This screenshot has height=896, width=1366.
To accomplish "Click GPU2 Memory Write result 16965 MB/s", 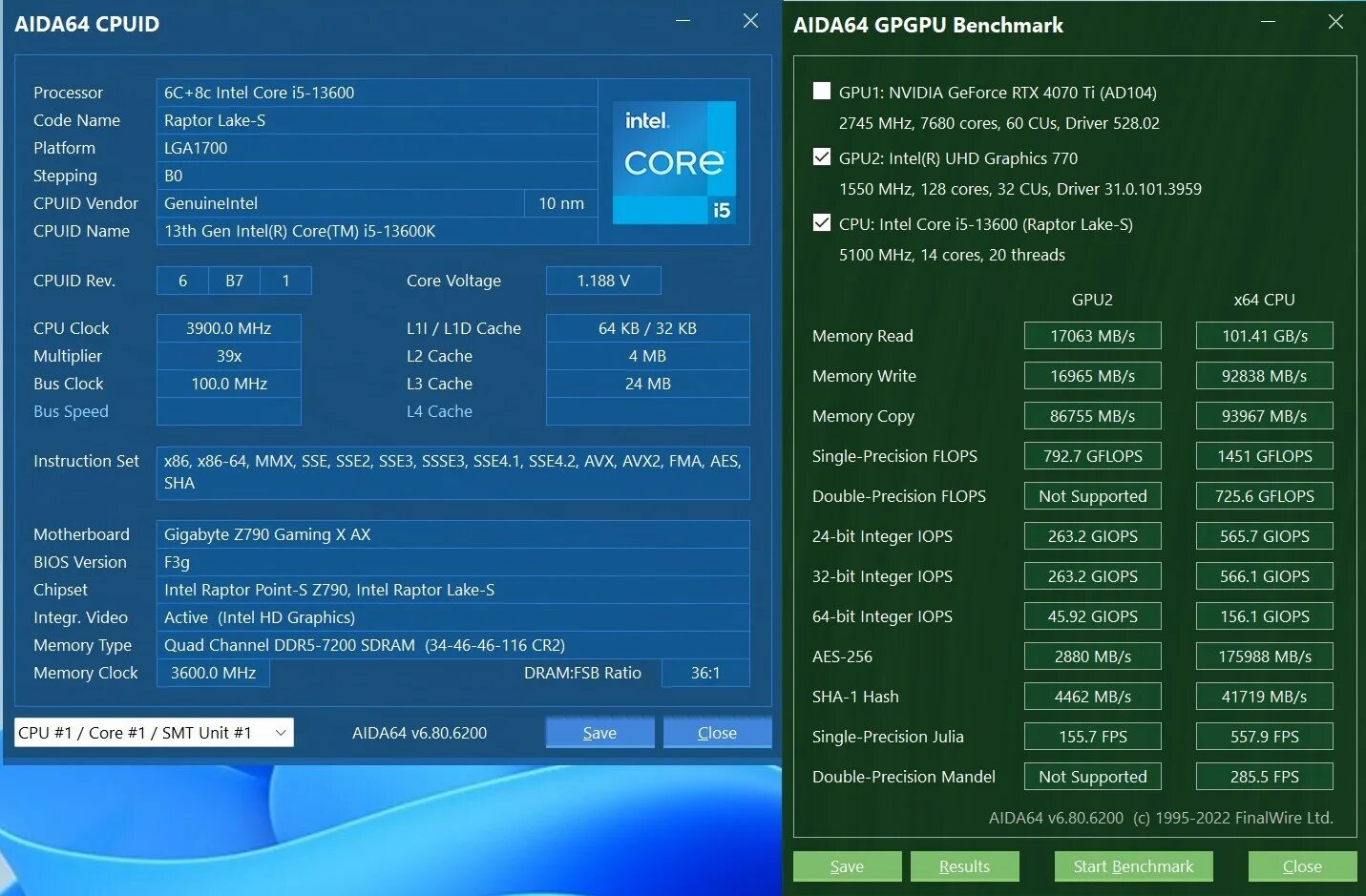I will (x=1092, y=376).
